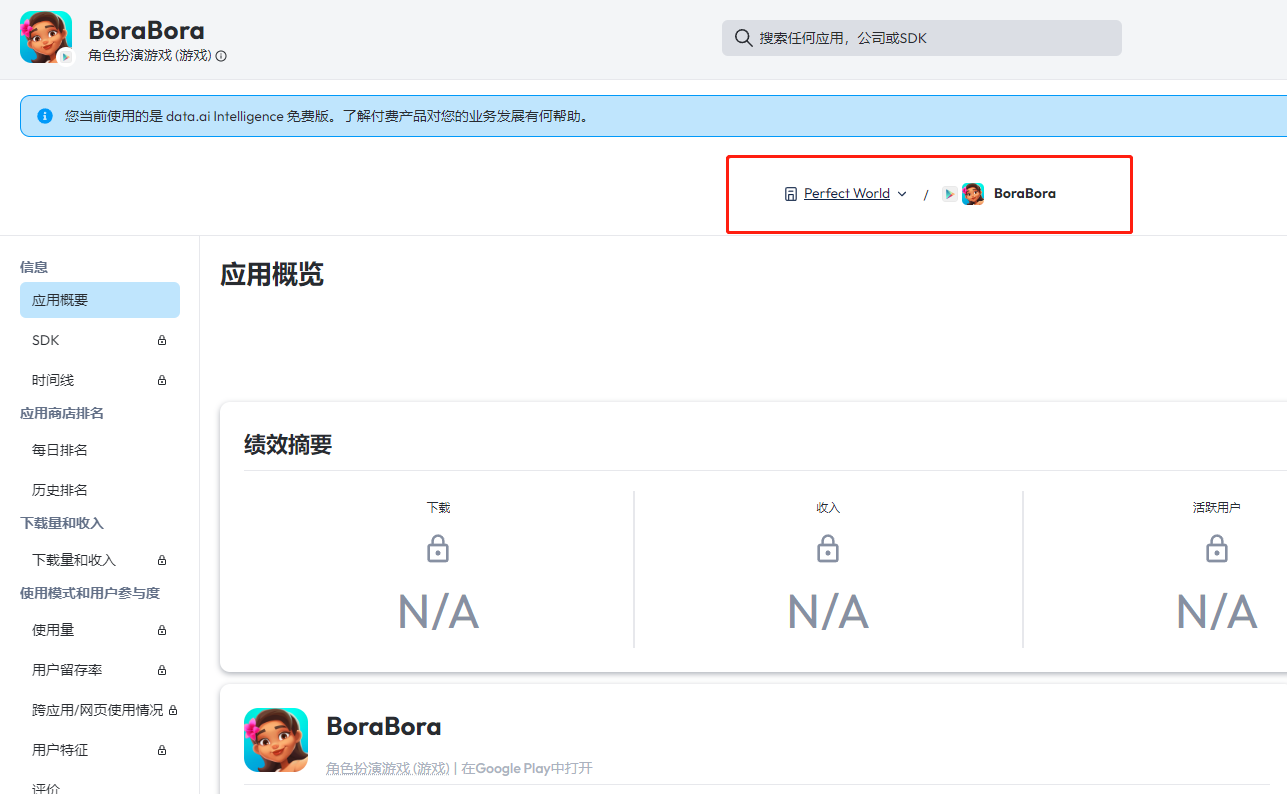Click the 活跃用户 metric label
This screenshot has height=794, width=1287.
point(1217,508)
